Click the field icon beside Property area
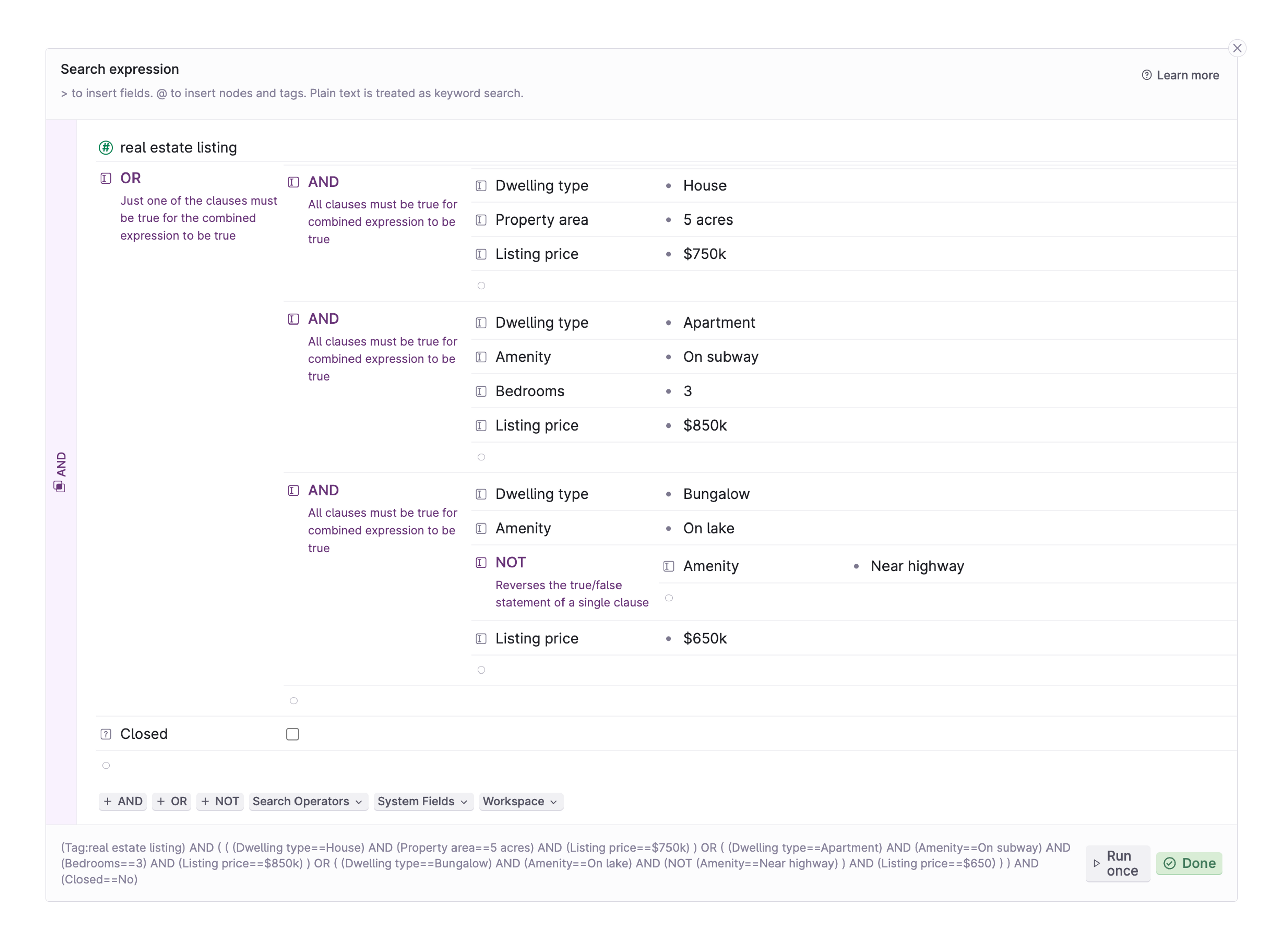 481,219
